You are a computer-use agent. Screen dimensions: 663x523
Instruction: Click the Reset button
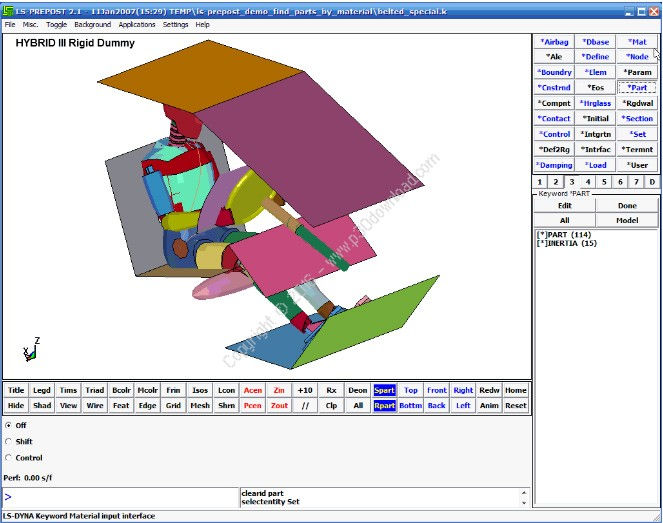[x=516, y=405]
